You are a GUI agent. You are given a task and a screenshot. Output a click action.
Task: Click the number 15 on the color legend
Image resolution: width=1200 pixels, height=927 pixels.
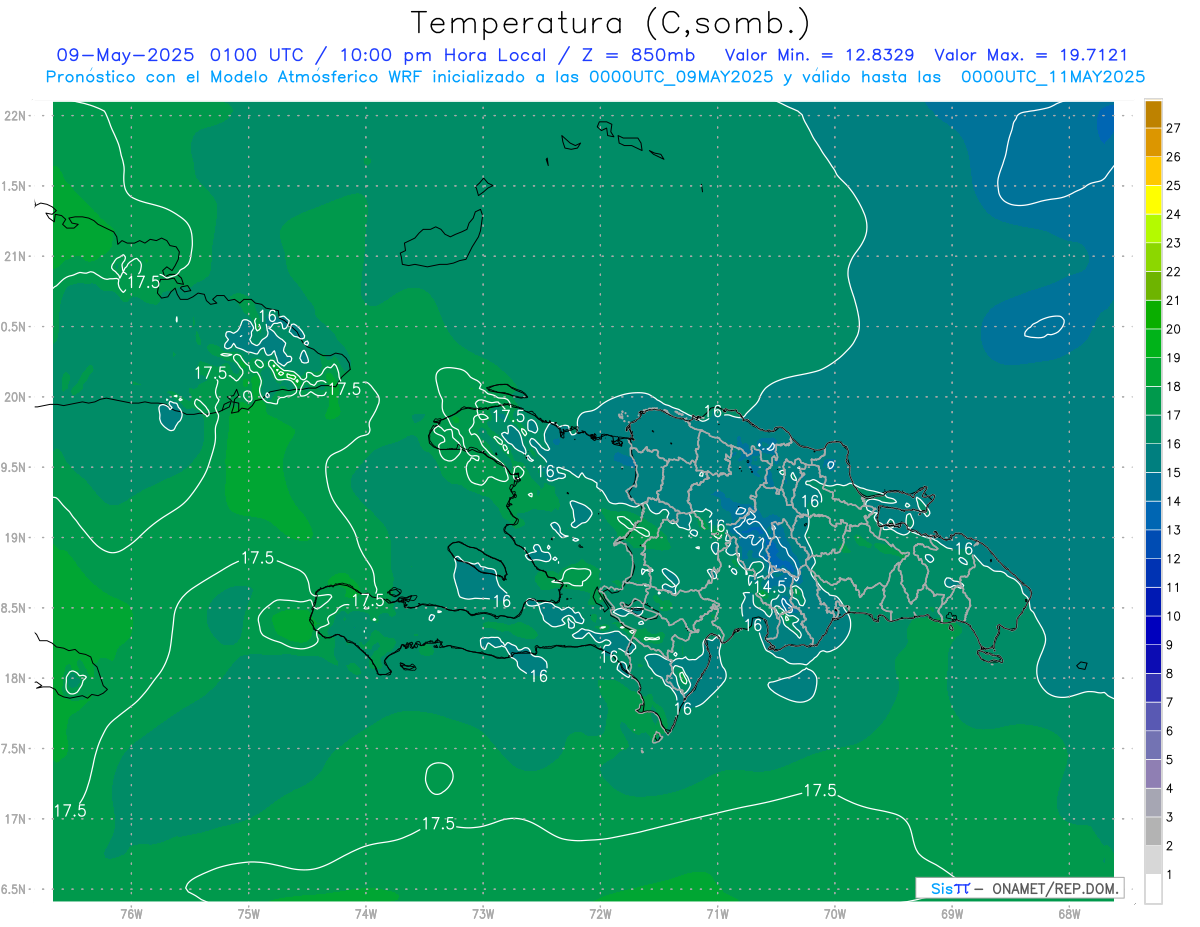pos(1173,472)
